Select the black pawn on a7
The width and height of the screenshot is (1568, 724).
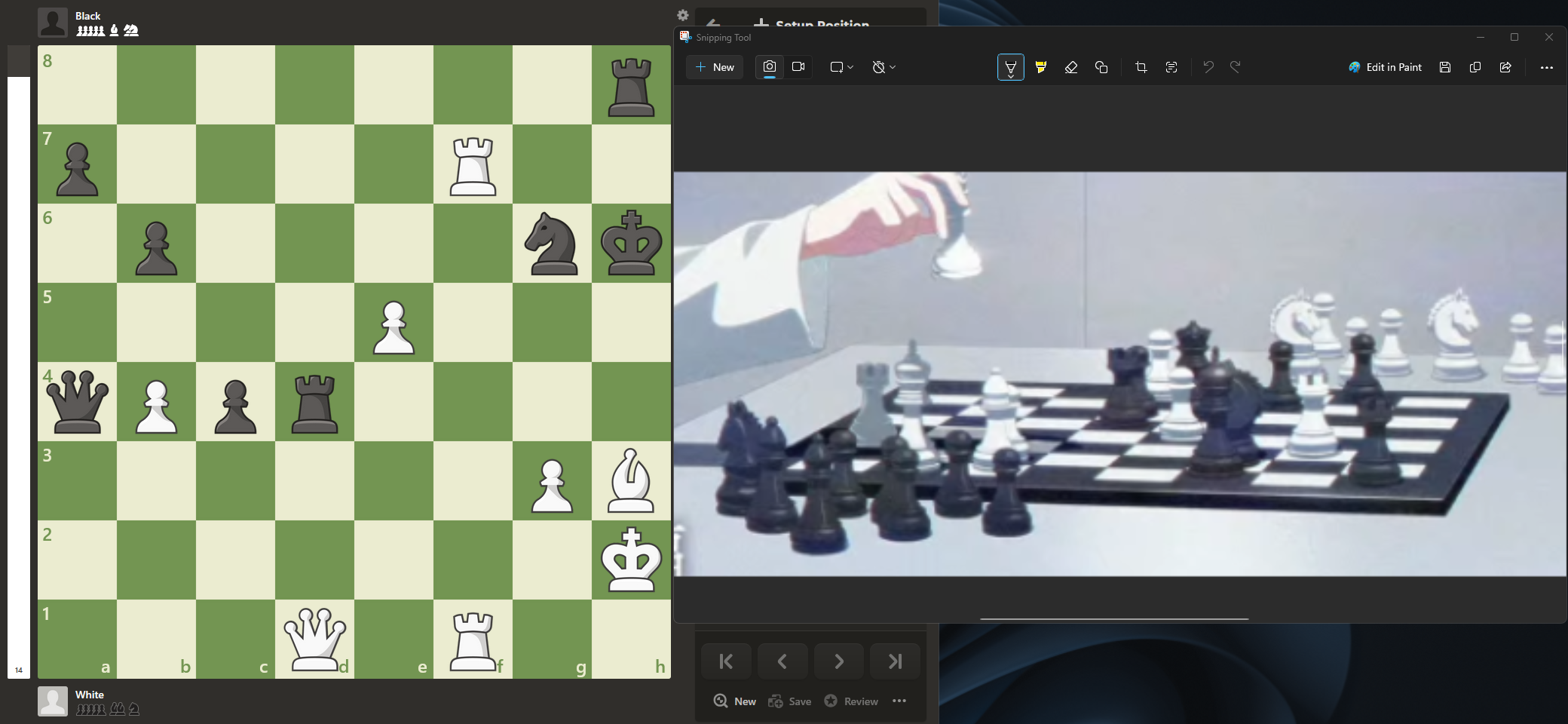coord(77,170)
